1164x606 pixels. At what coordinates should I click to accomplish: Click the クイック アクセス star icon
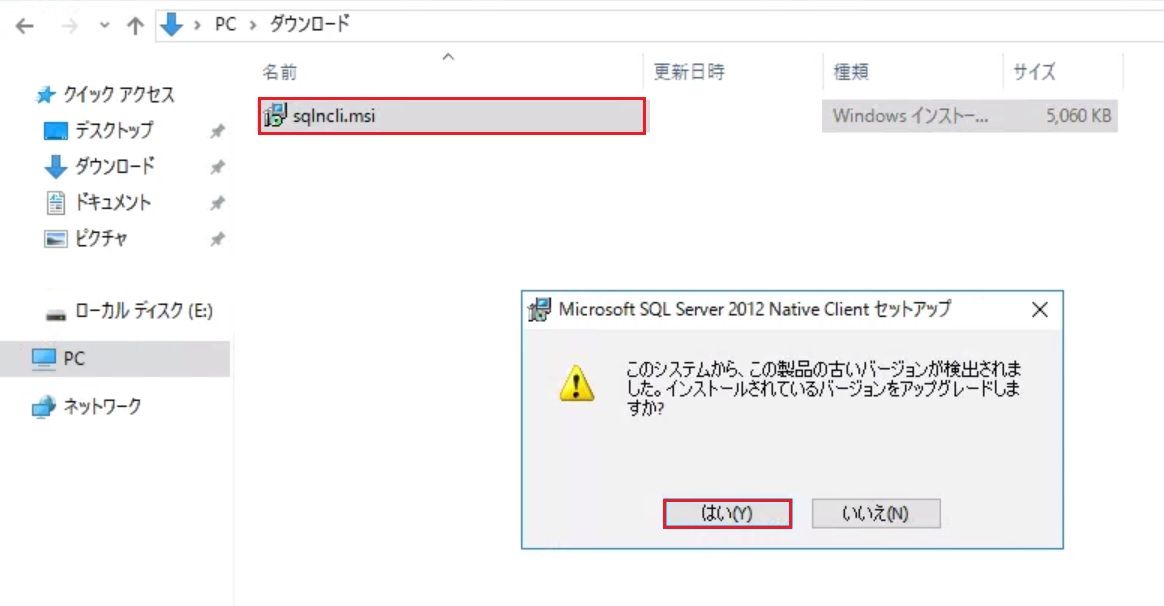point(46,95)
